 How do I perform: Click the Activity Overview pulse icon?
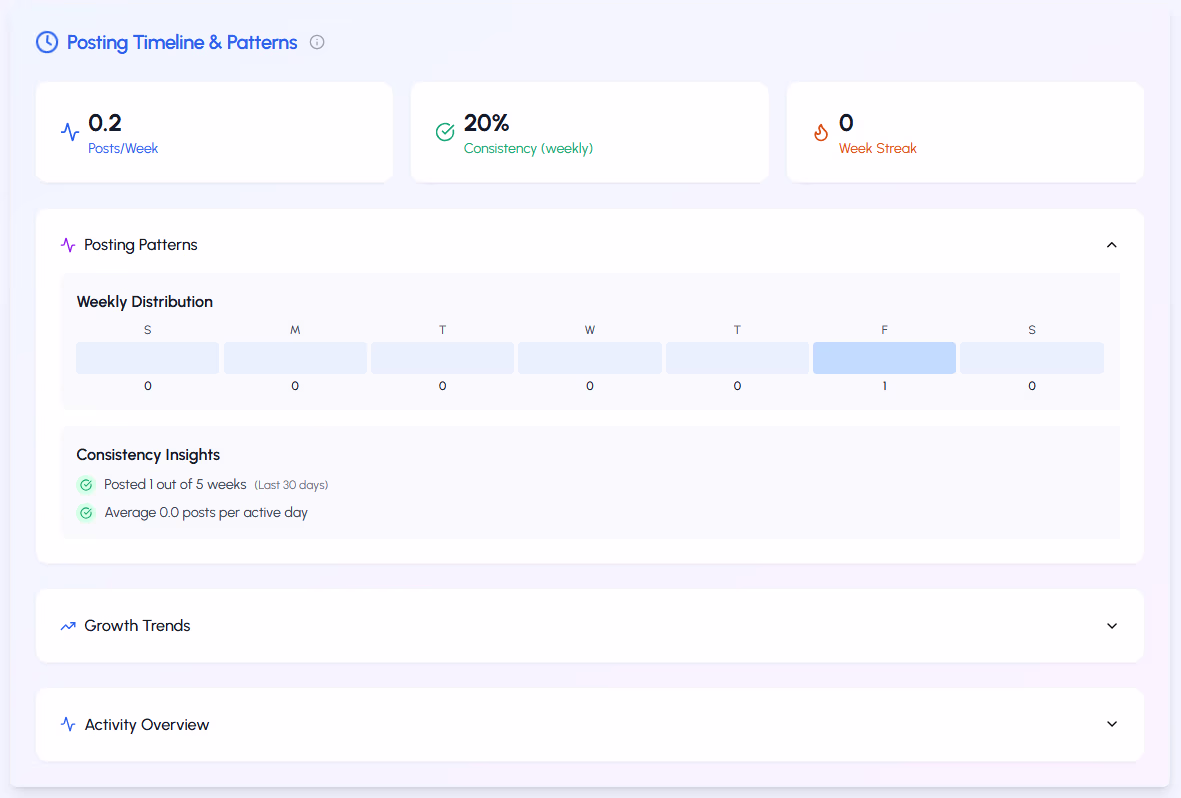point(68,725)
